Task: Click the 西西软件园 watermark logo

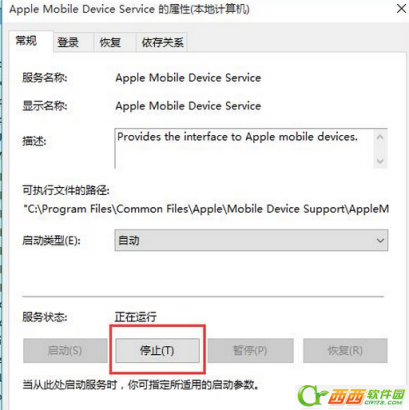Action: tap(351, 396)
